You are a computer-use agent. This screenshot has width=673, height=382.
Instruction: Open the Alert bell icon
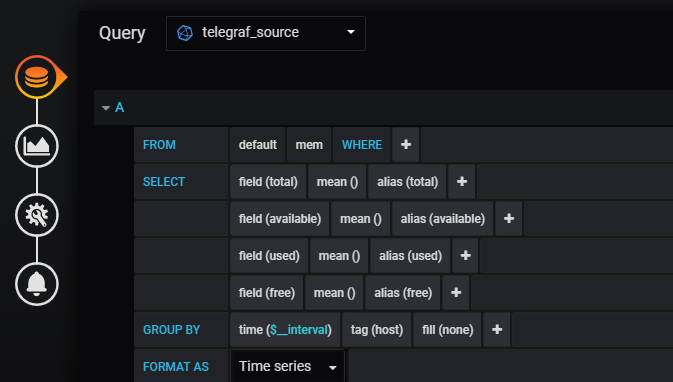[37, 284]
